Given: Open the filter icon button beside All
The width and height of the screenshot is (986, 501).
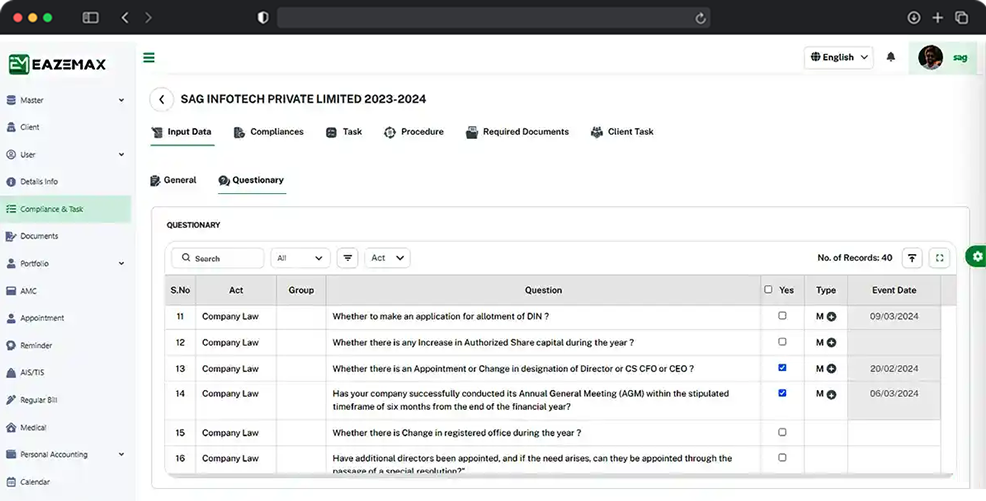Looking at the screenshot, I should [x=347, y=258].
